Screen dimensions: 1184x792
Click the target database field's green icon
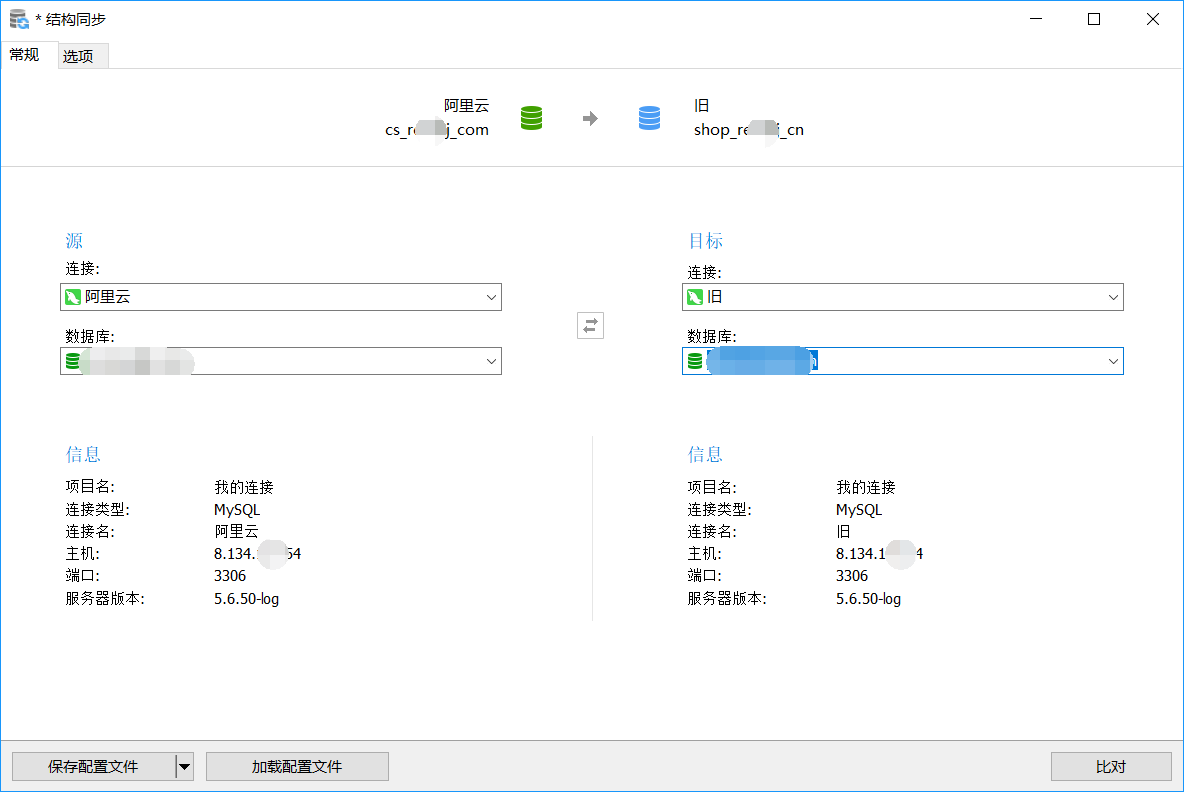point(694,361)
